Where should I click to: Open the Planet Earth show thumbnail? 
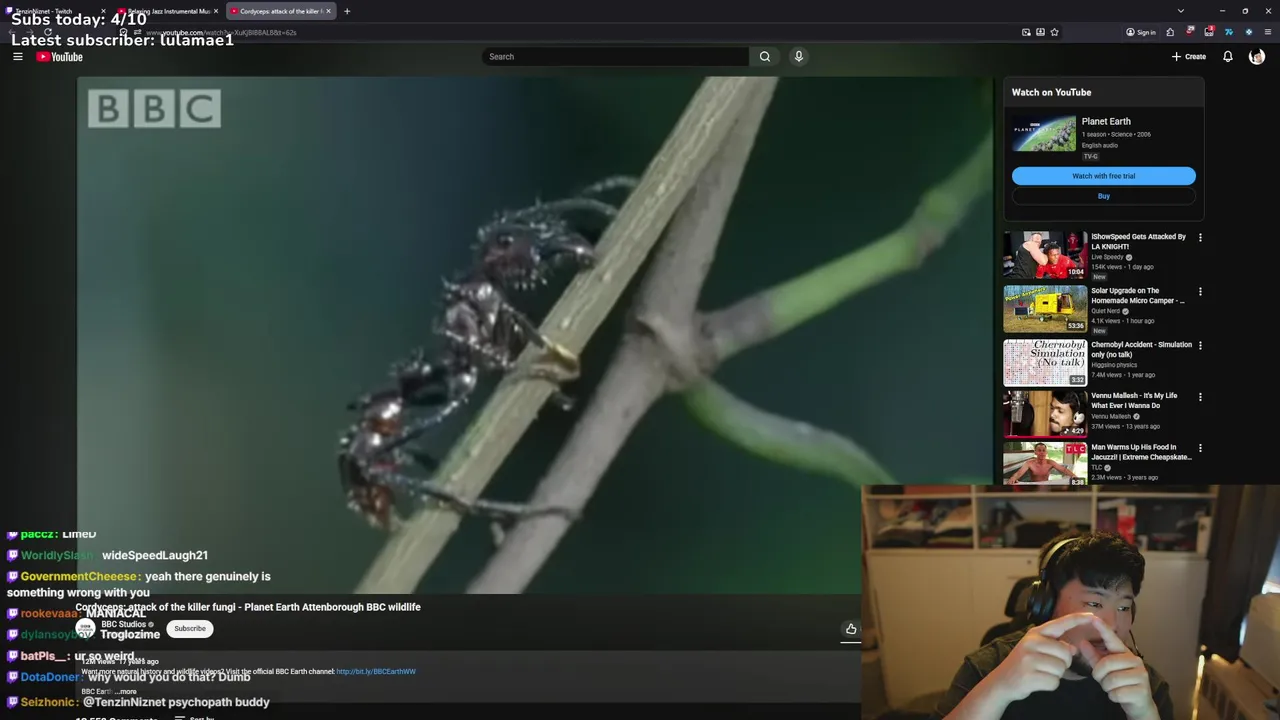tap(1044, 134)
